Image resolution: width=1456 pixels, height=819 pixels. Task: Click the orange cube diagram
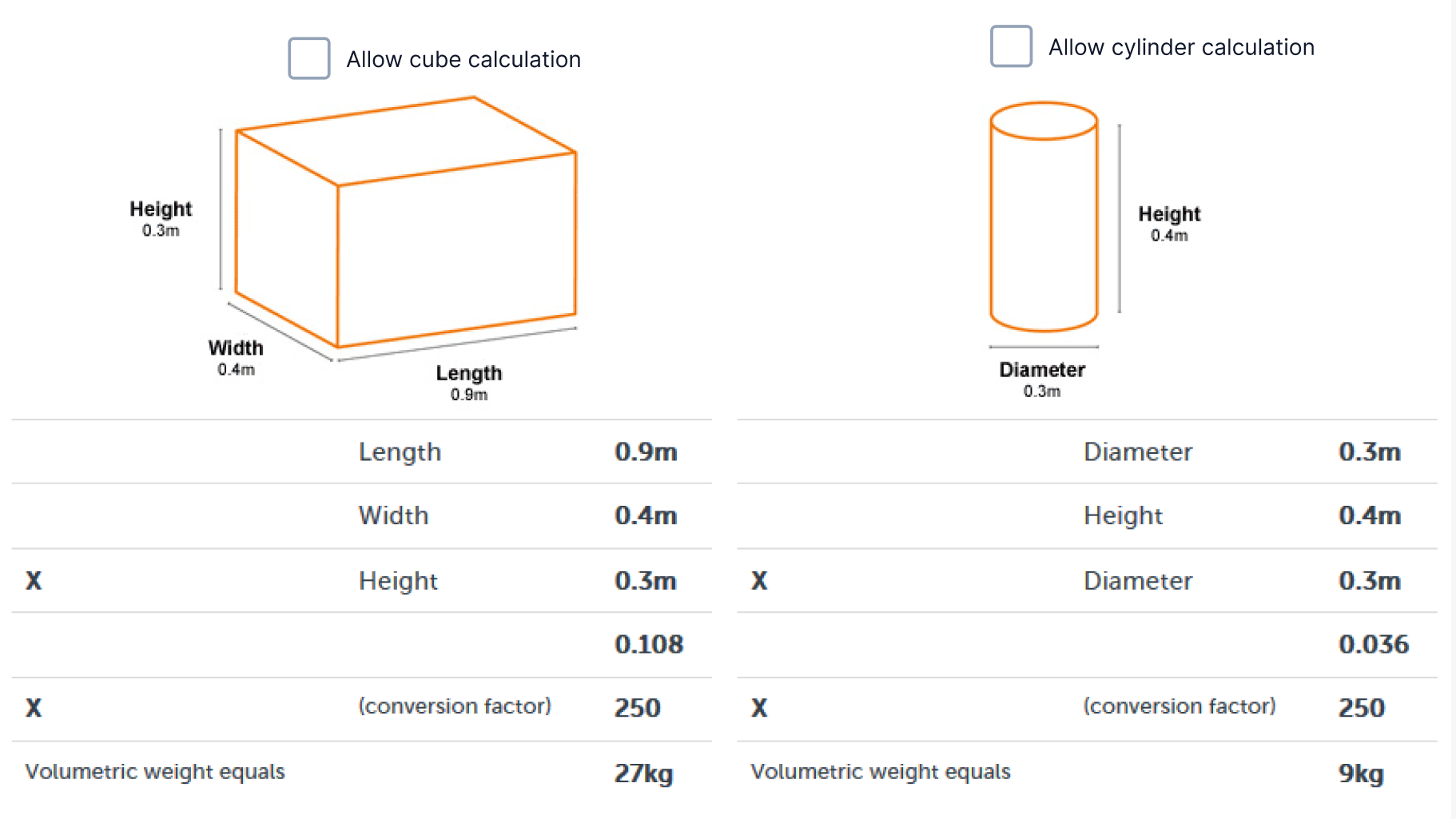coord(406,223)
